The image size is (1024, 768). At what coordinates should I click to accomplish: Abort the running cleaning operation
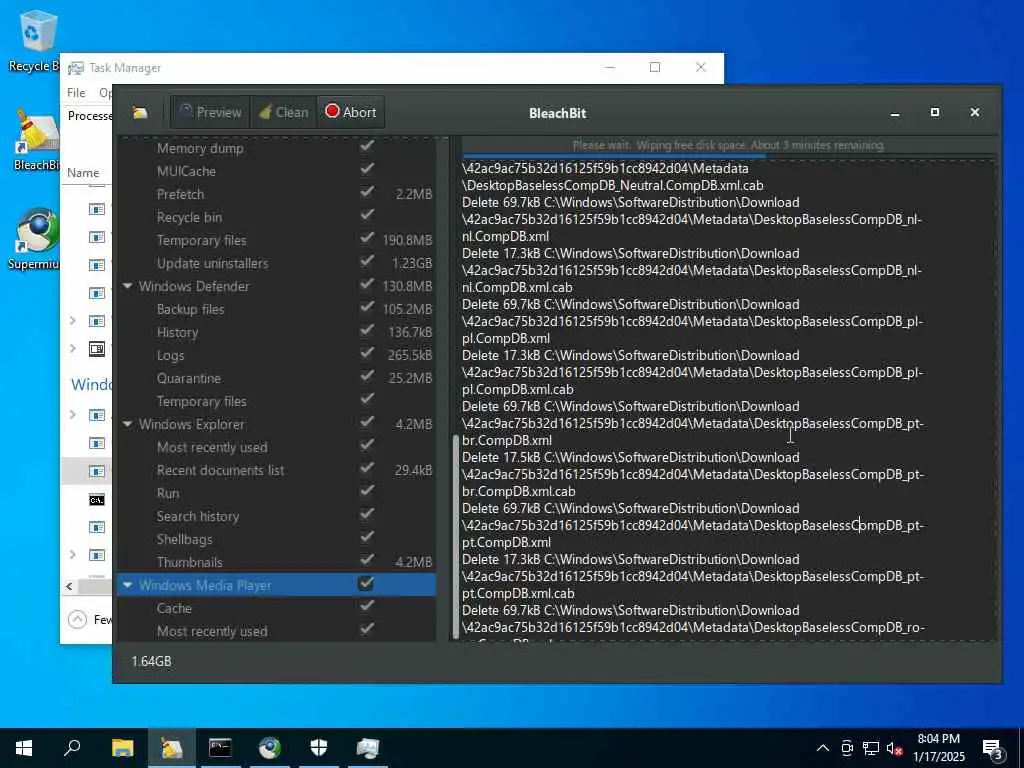pos(351,112)
